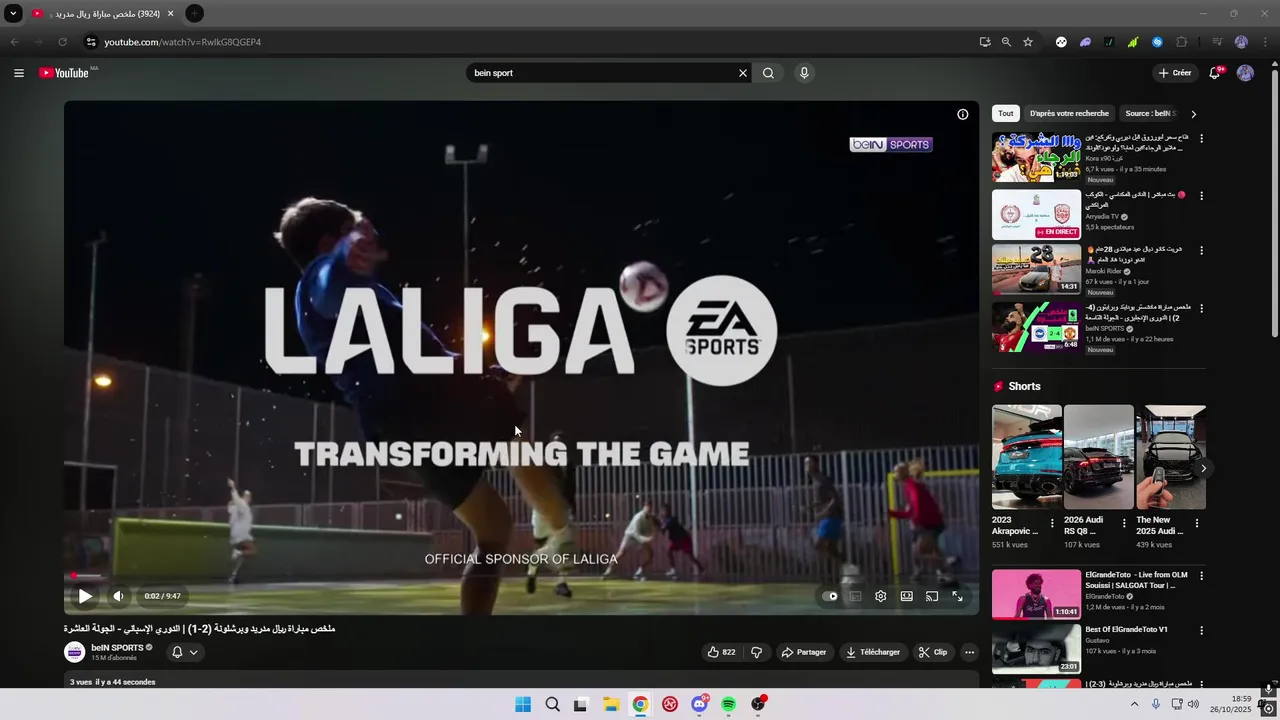Clear the search box text
Image resolution: width=1280 pixels, height=720 pixels.
coord(743,73)
